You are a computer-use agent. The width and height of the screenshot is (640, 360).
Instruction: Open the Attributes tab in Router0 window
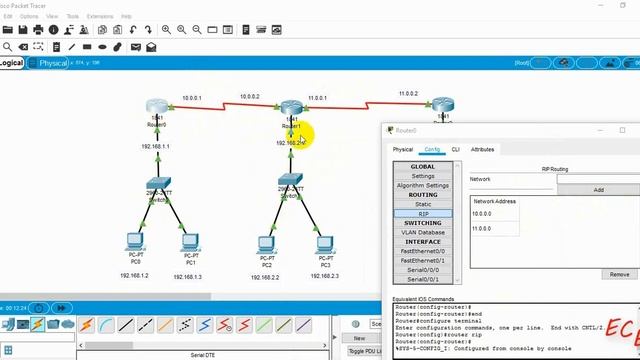pos(482,149)
